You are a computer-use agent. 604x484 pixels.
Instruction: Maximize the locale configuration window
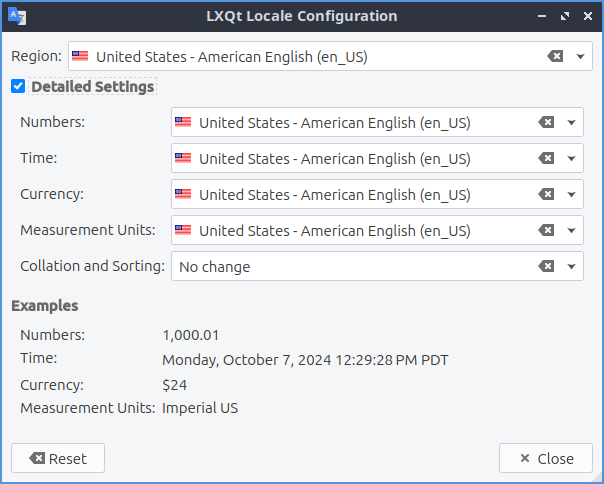click(x=565, y=16)
